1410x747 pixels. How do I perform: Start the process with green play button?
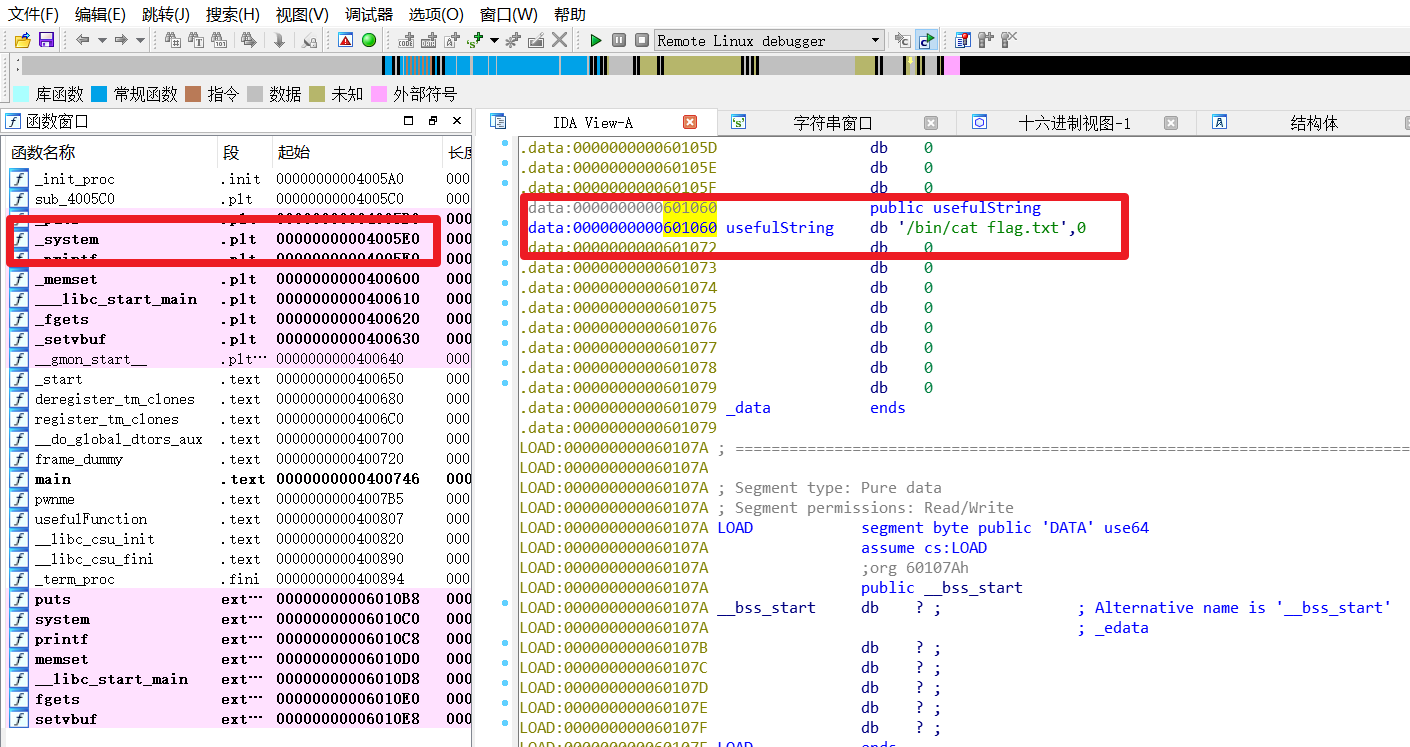(x=596, y=40)
